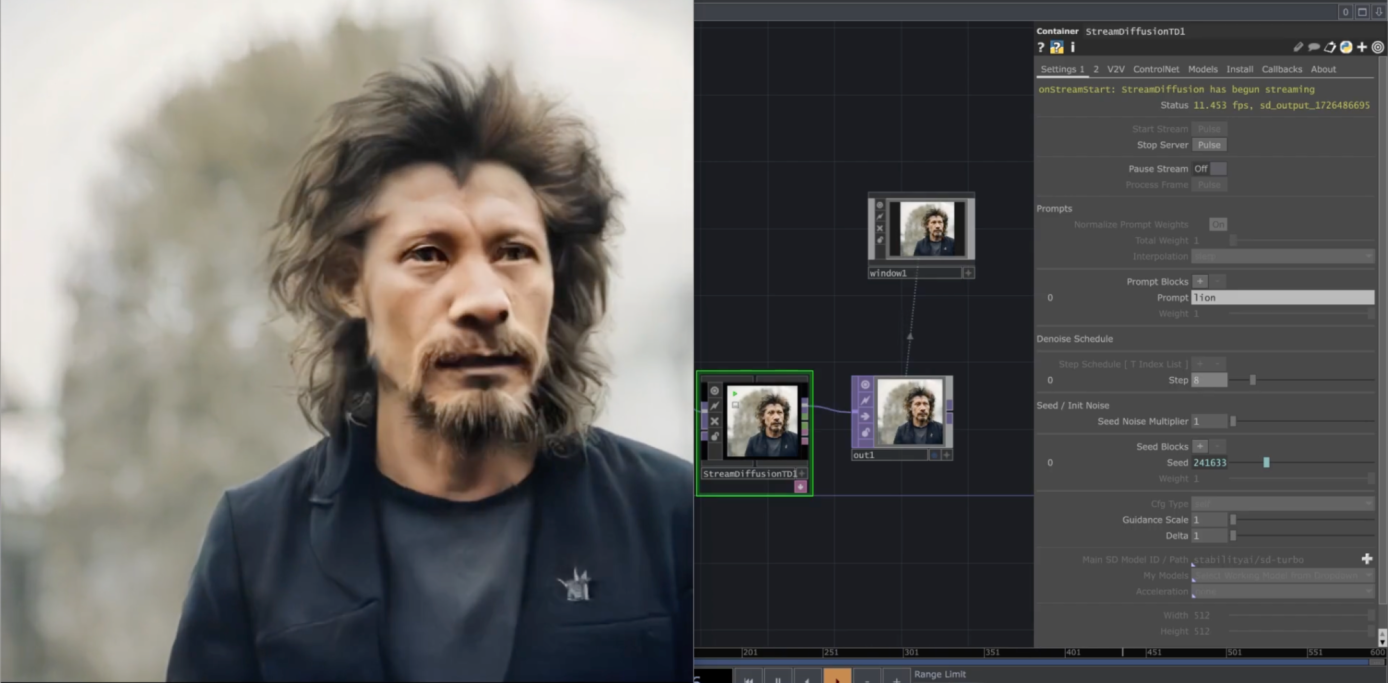Image resolution: width=1388 pixels, height=683 pixels.
Task: Click the Guidance Scale value field
Action: 1209,520
